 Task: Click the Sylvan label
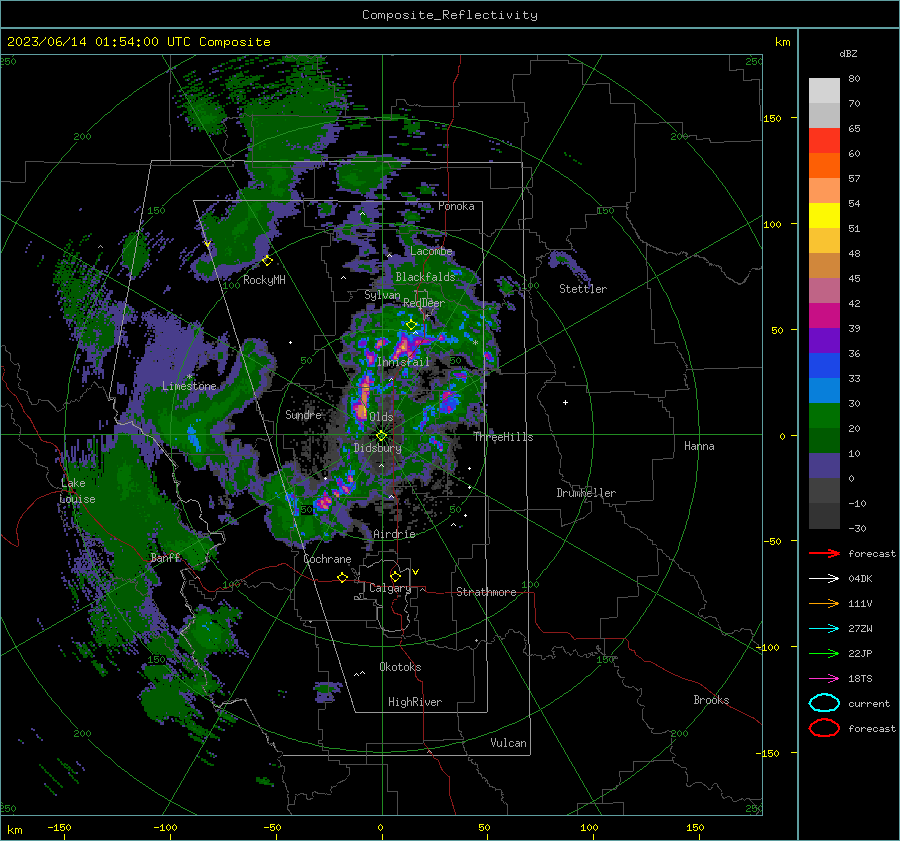382,295
